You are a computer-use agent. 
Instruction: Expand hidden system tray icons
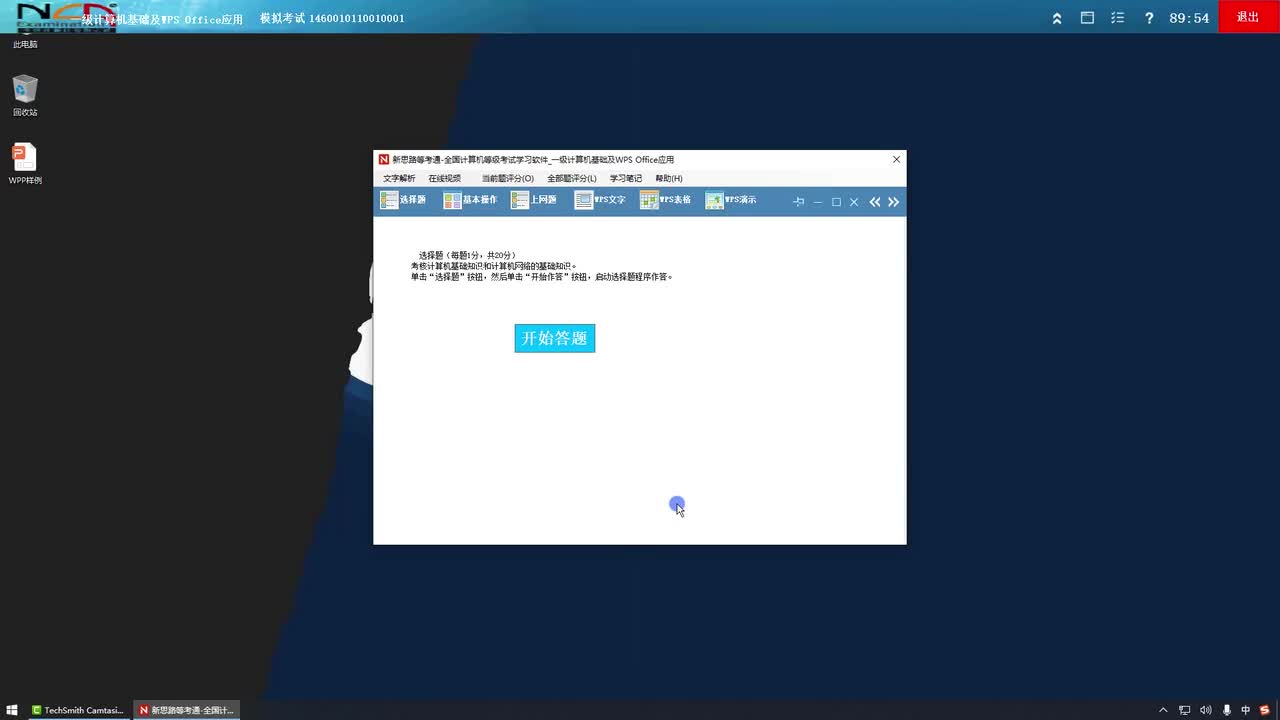point(1163,710)
